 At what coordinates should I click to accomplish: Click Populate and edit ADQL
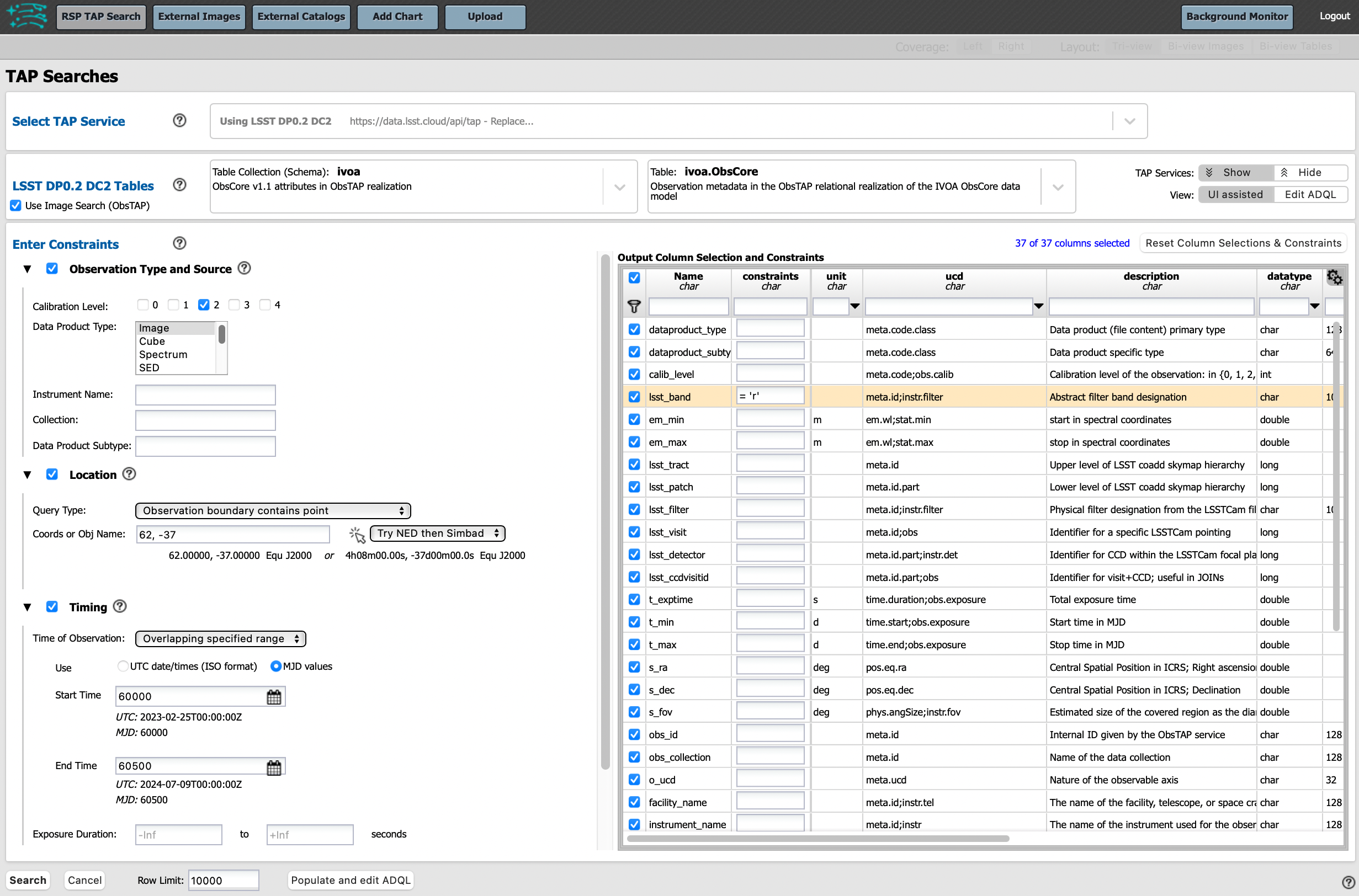coord(351,880)
